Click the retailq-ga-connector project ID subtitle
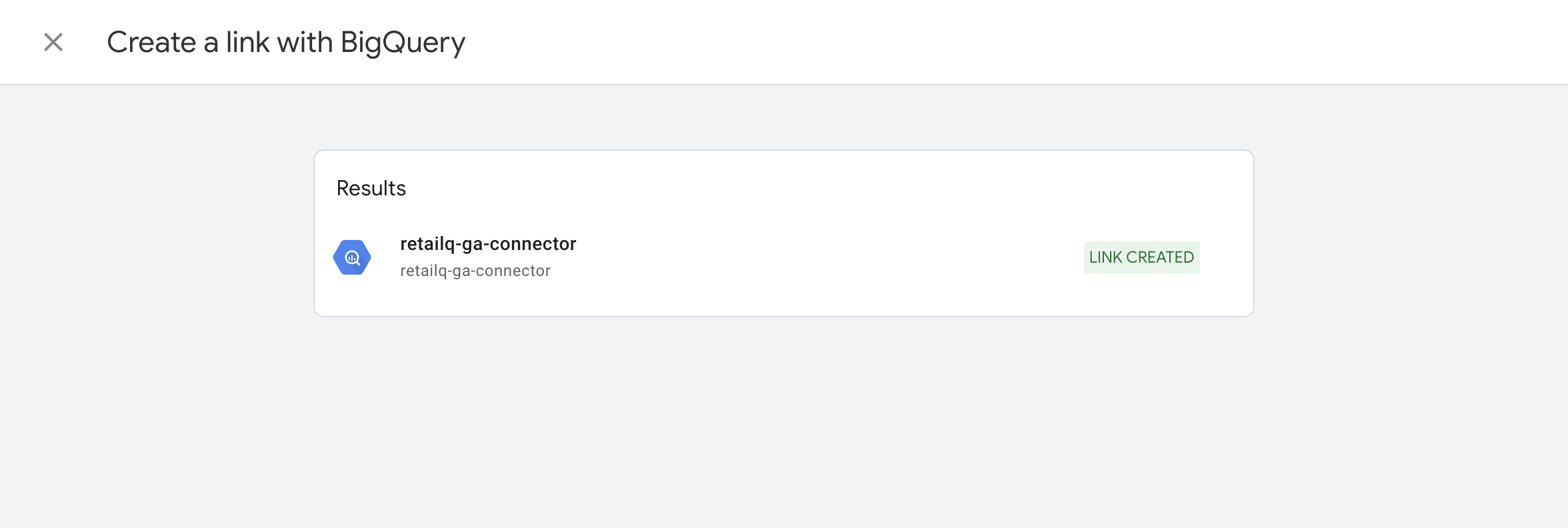Image resolution: width=1568 pixels, height=528 pixels. pos(475,270)
